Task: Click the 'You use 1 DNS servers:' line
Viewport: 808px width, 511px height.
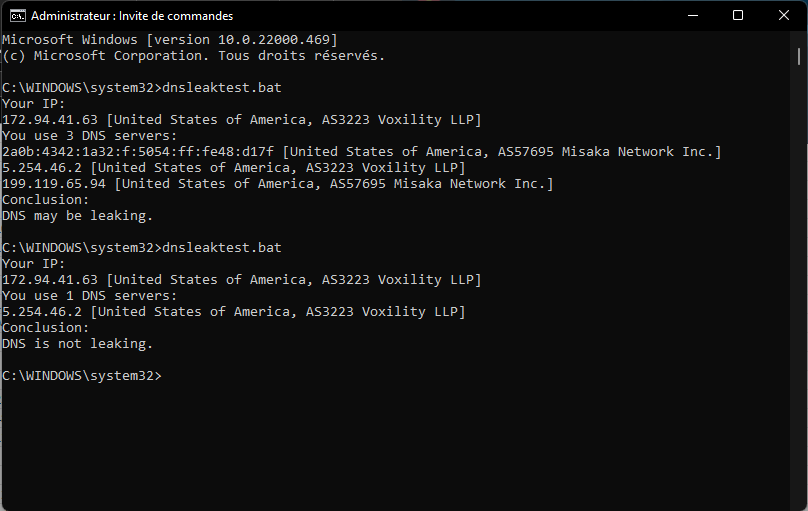Action: point(90,296)
